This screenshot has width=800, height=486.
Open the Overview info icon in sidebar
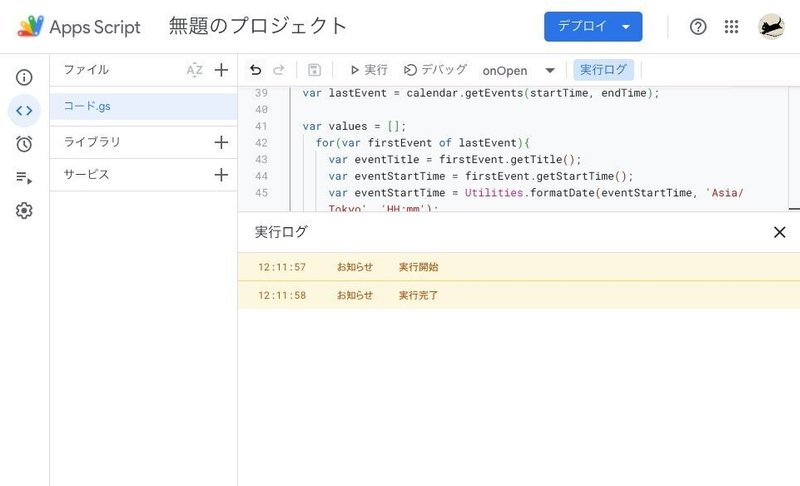click(x=24, y=78)
